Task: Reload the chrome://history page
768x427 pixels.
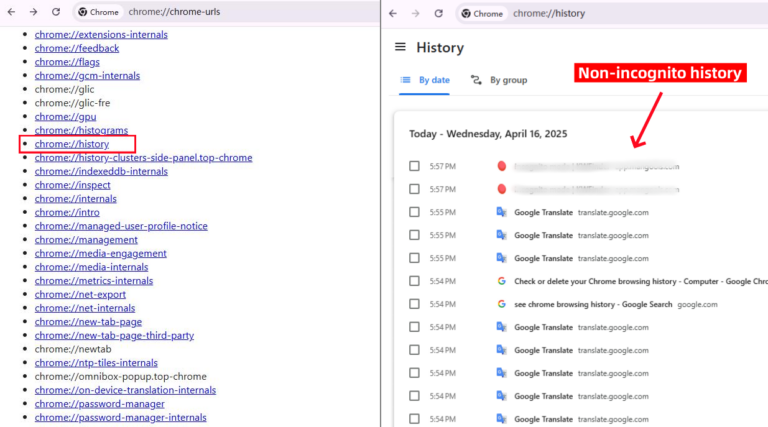Action: [x=438, y=14]
